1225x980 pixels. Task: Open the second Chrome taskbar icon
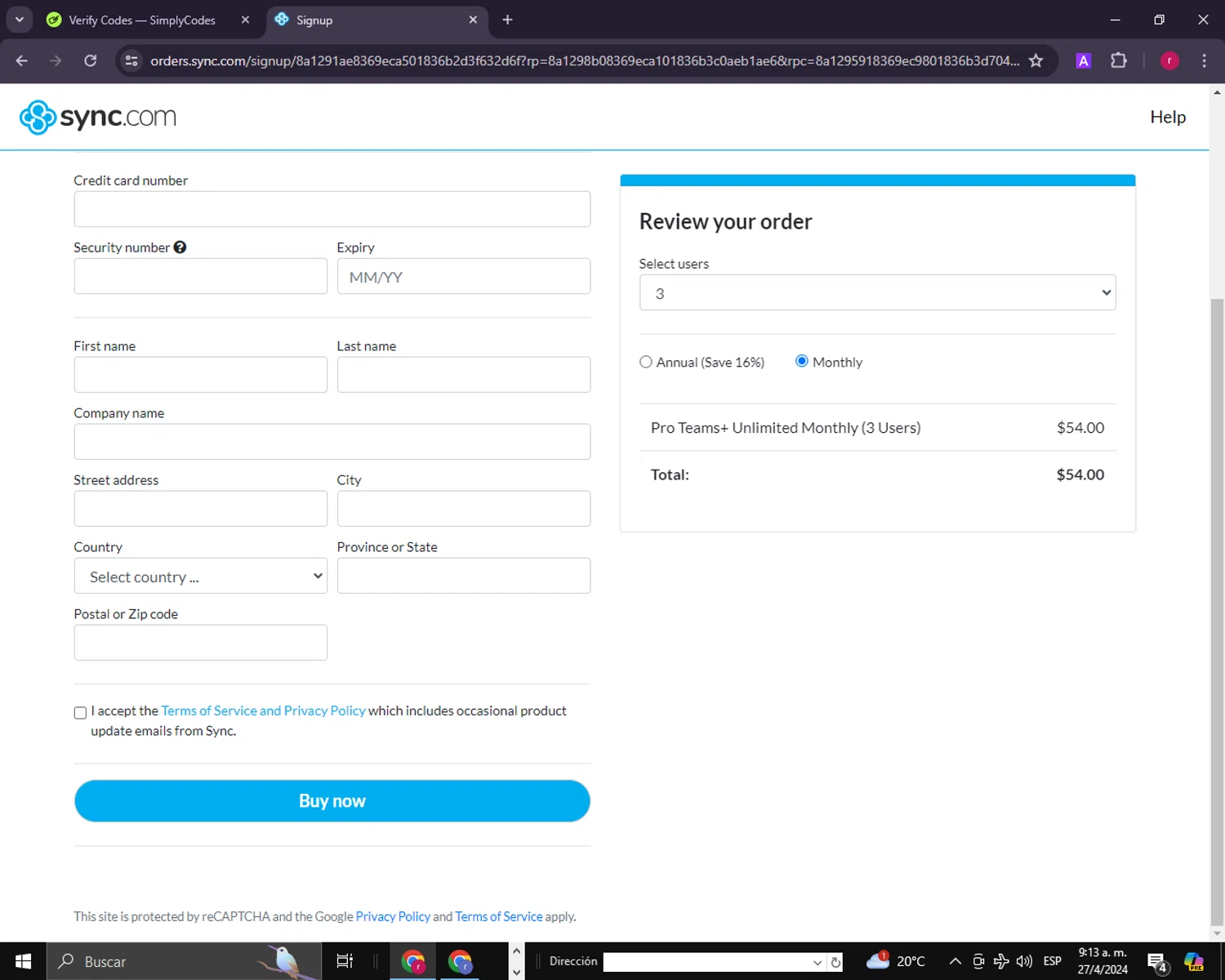click(x=461, y=961)
